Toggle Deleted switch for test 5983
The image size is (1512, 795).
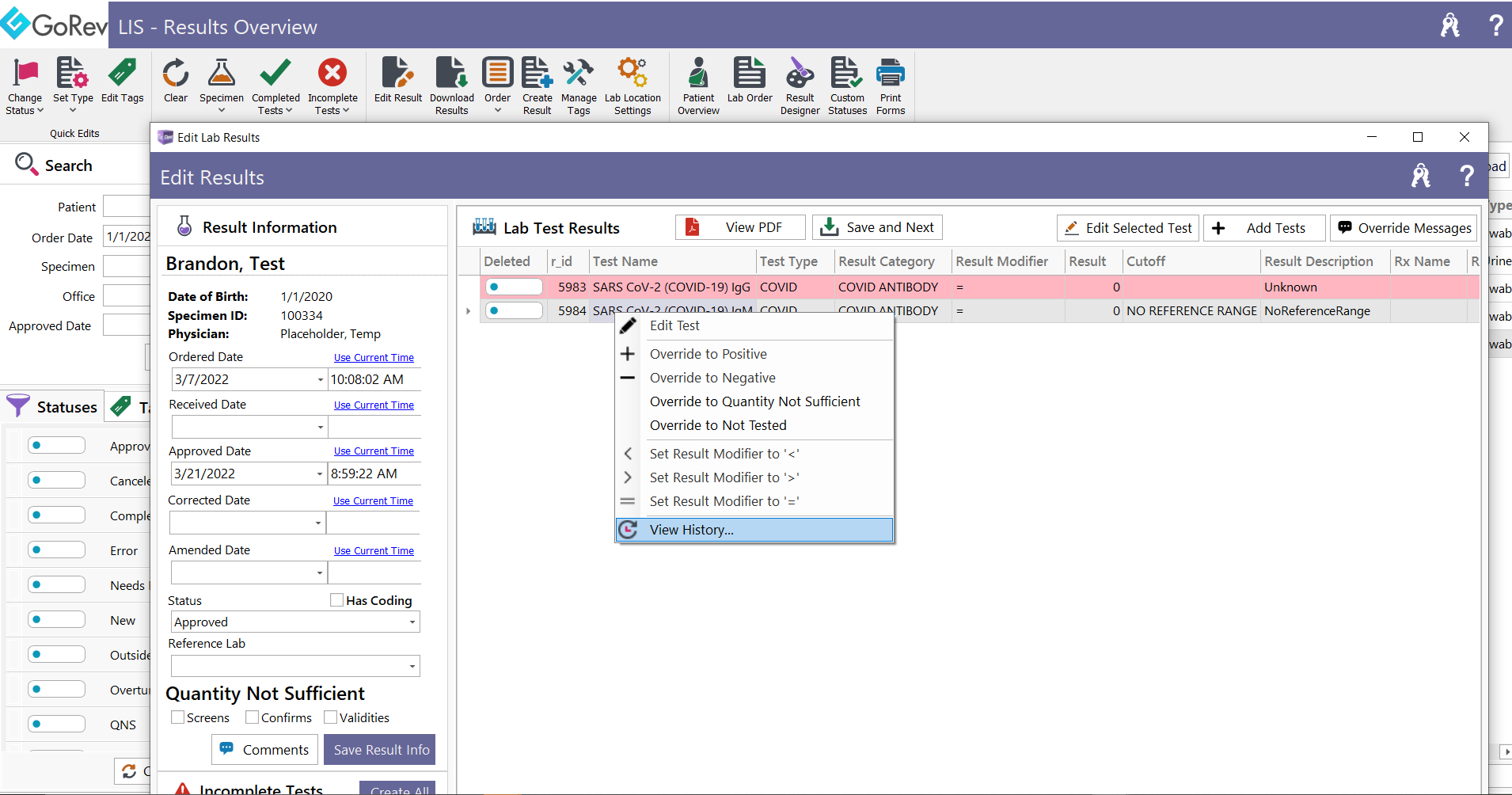[514, 287]
